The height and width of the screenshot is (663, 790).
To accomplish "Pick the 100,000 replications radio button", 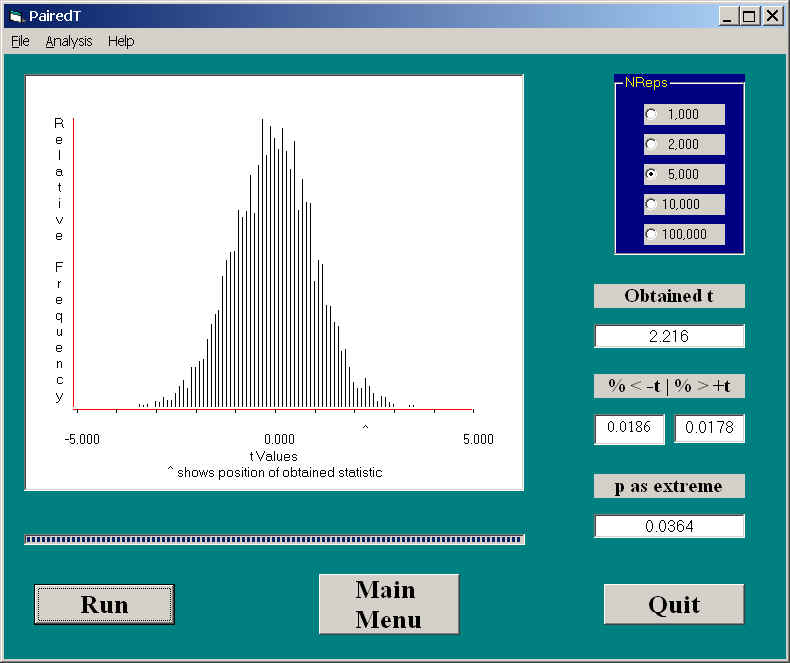I will [x=652, y=234].
